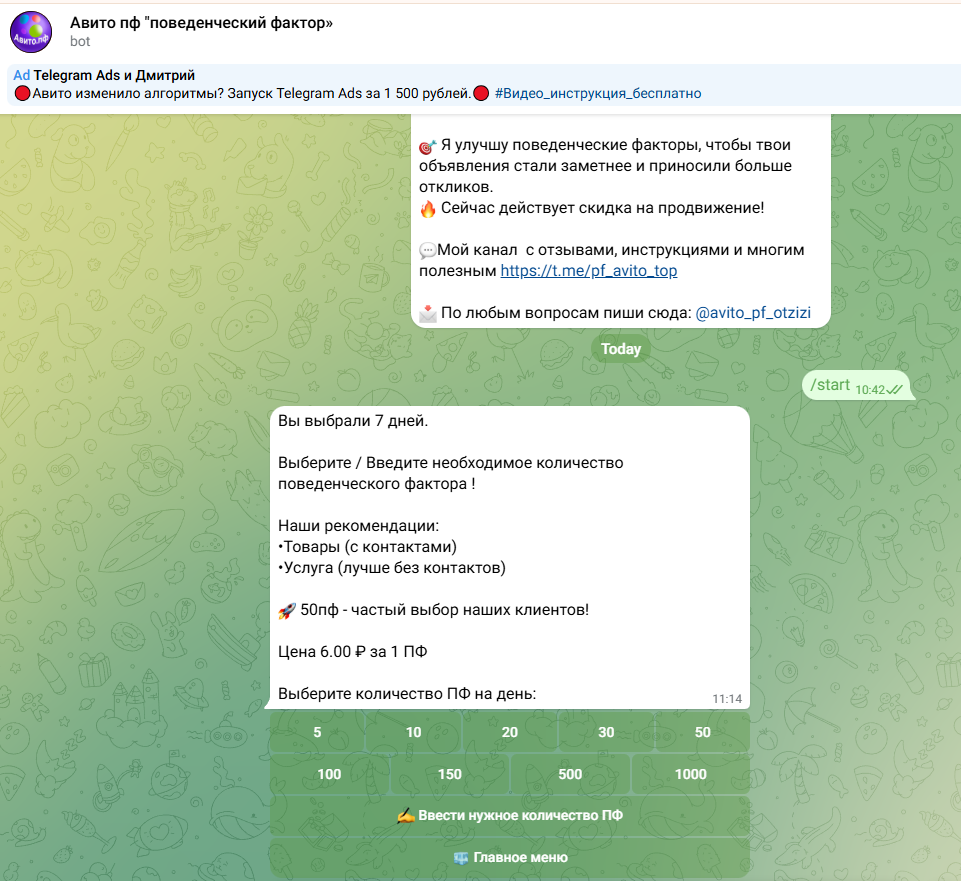Click the sent /start command message

[830, 385]
